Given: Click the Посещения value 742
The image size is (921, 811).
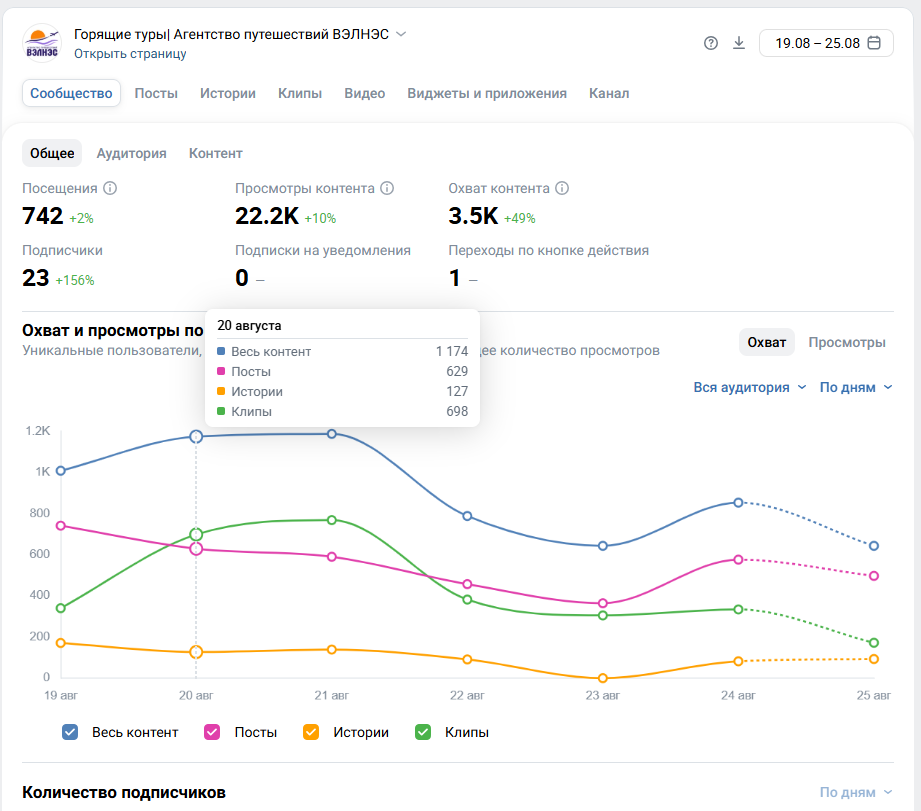Looking at the screenshot, I should click(42, 216).
